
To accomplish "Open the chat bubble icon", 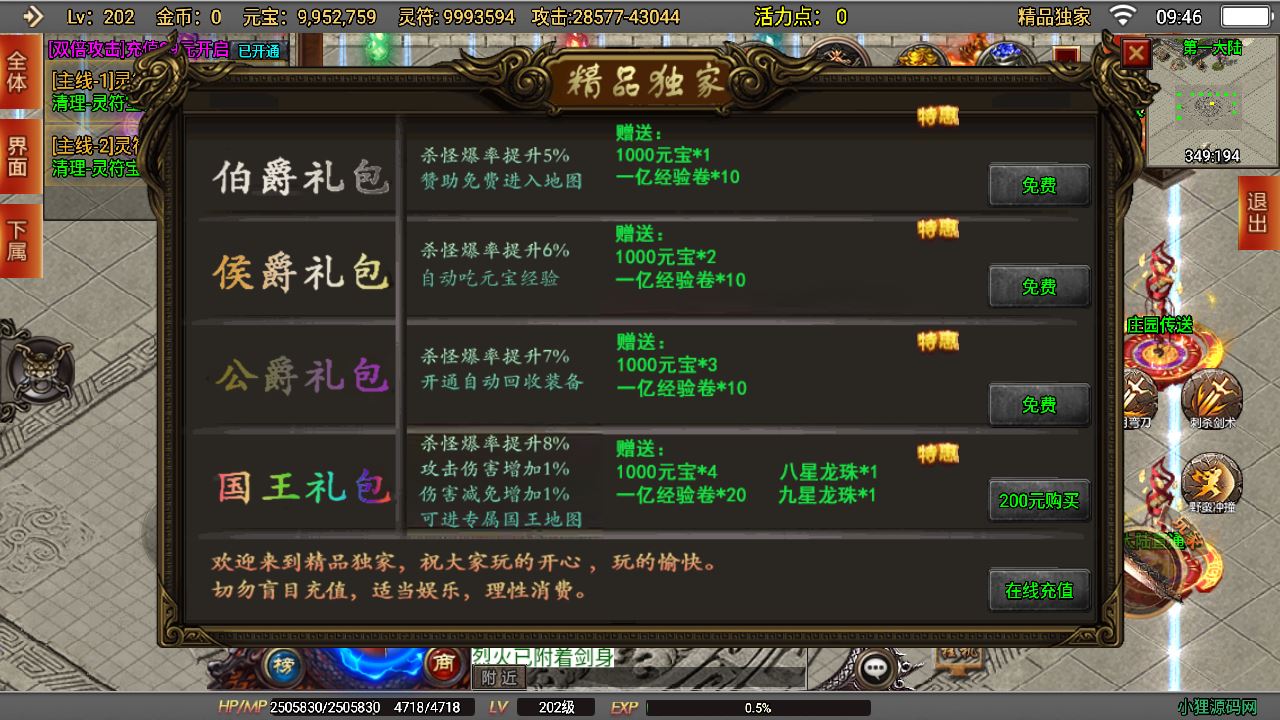I will tap(876, 667).
